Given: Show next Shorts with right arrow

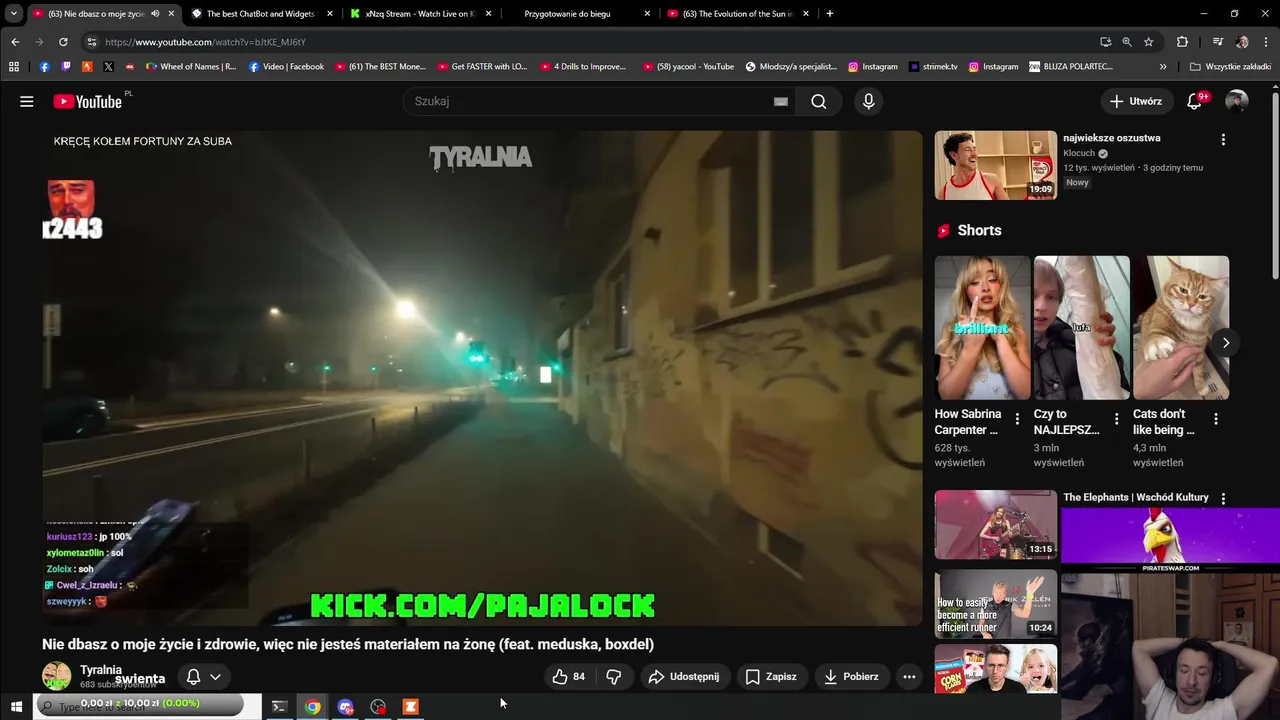Looking at the screenshot, I should point(1226,343).
